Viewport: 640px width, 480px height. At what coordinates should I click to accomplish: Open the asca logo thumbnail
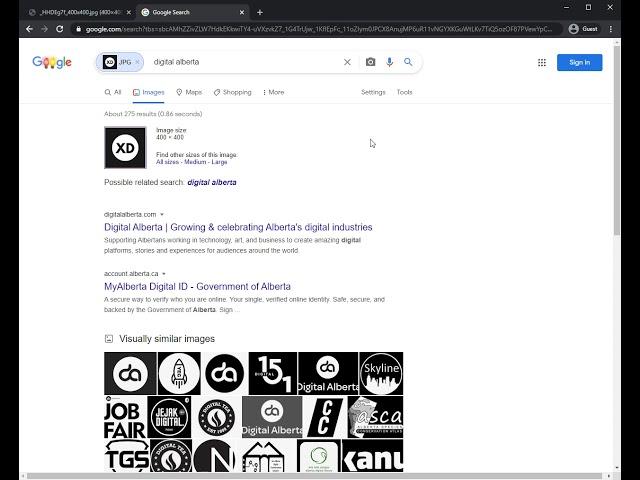[x=376, y=417]
